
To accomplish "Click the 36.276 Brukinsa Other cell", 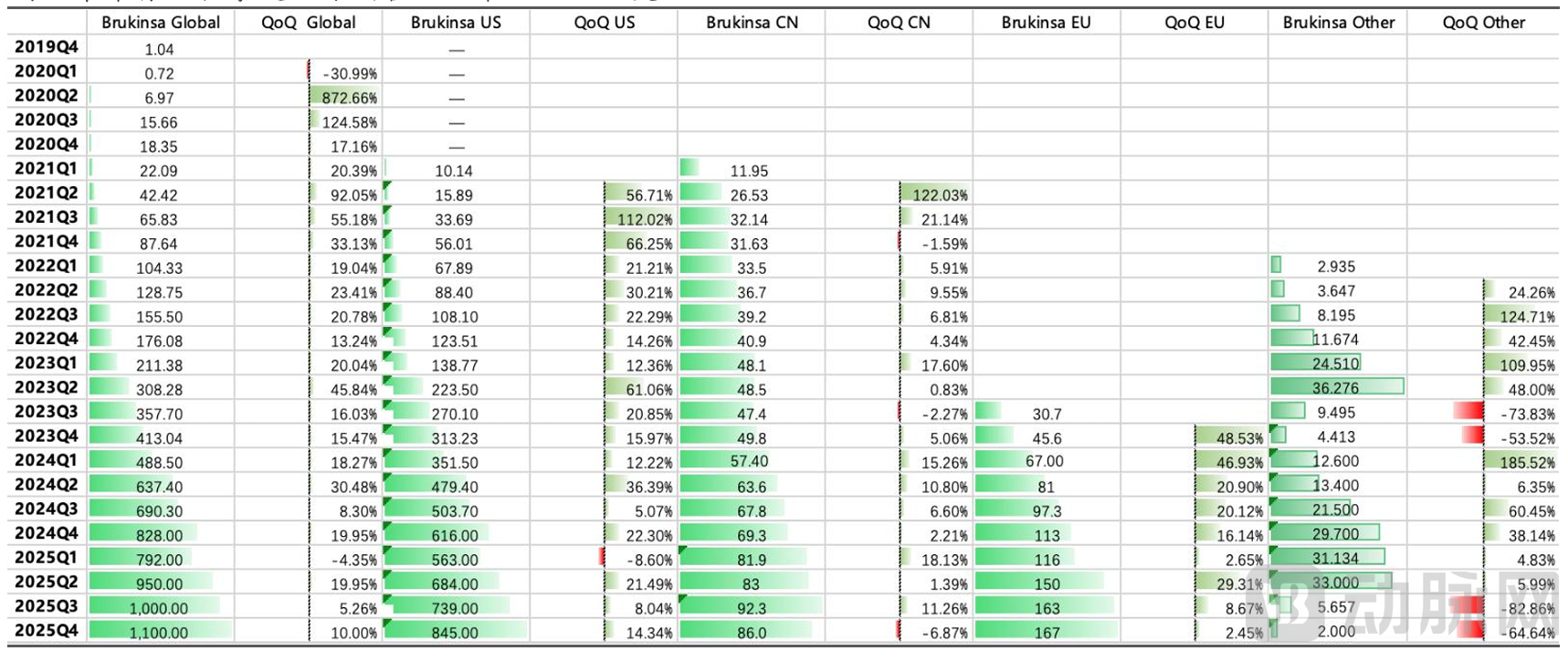I will [1335, 388].
